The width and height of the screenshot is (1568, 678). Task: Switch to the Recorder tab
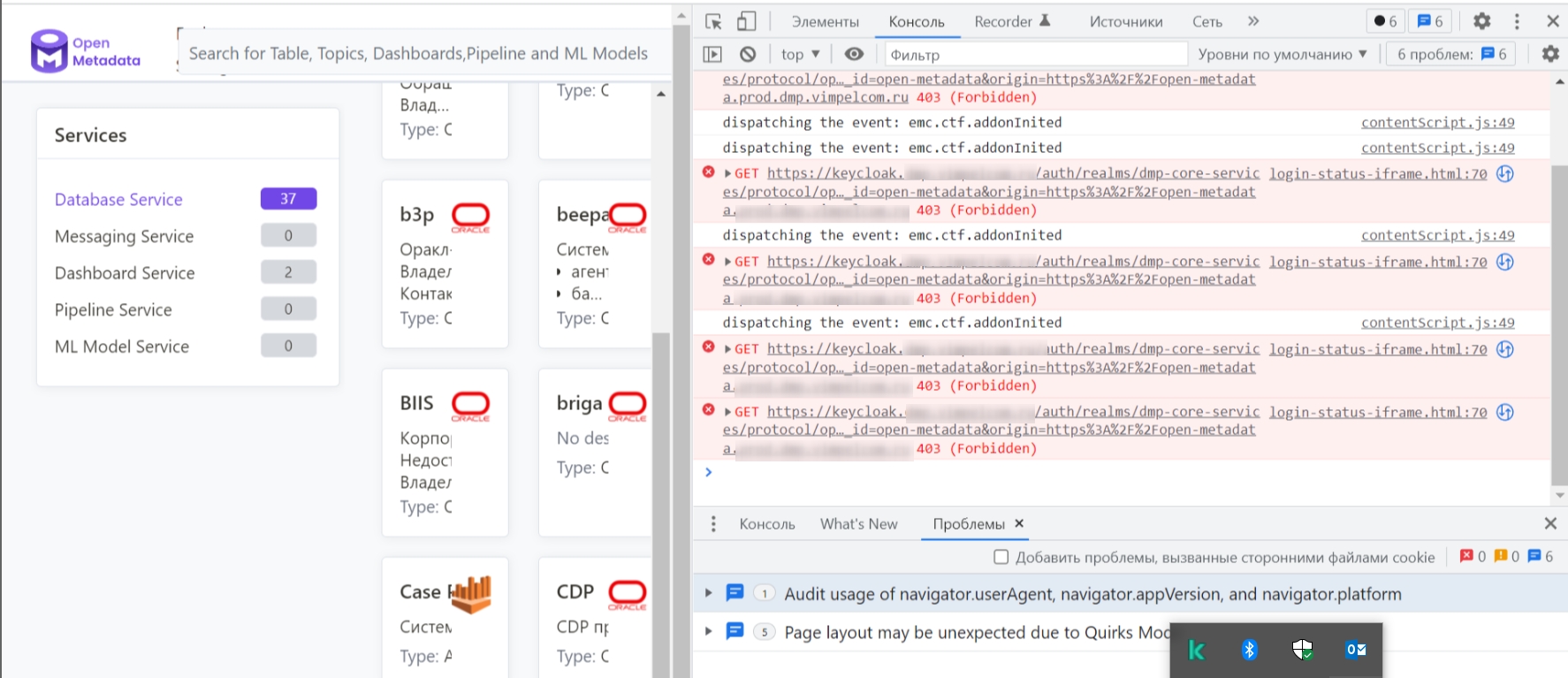[x=1013, y=21]
